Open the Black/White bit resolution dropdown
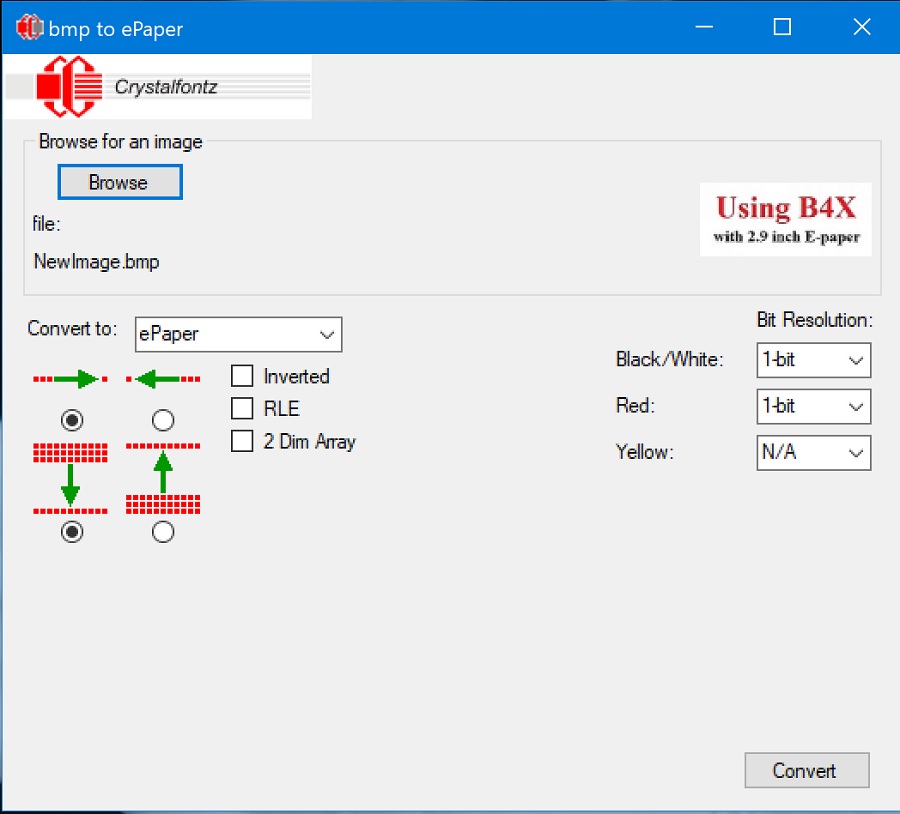The height and width of the screenshot is (814, 900). [813, 360]
